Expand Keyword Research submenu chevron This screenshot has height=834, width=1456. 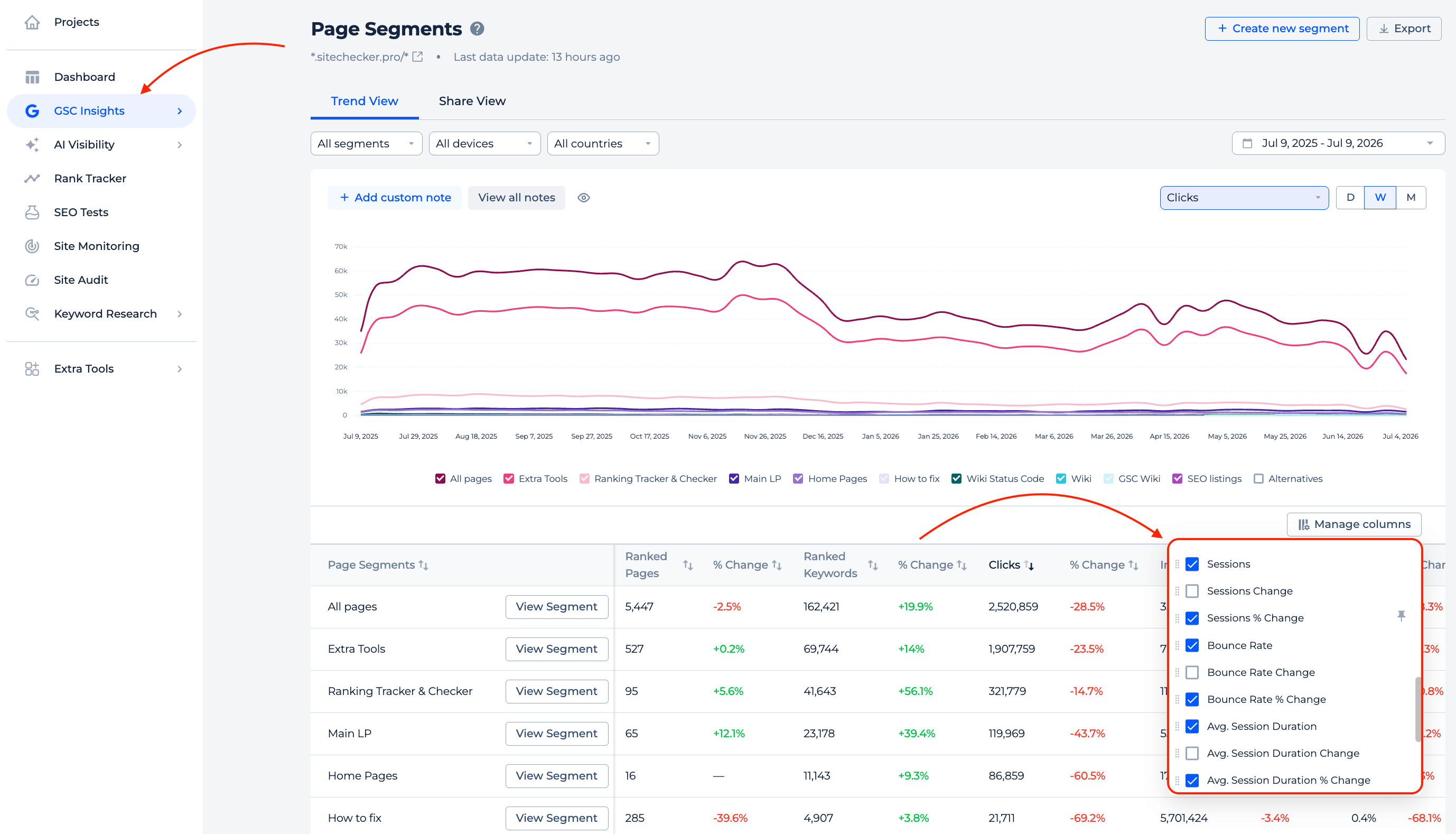(x=180, y=313)
